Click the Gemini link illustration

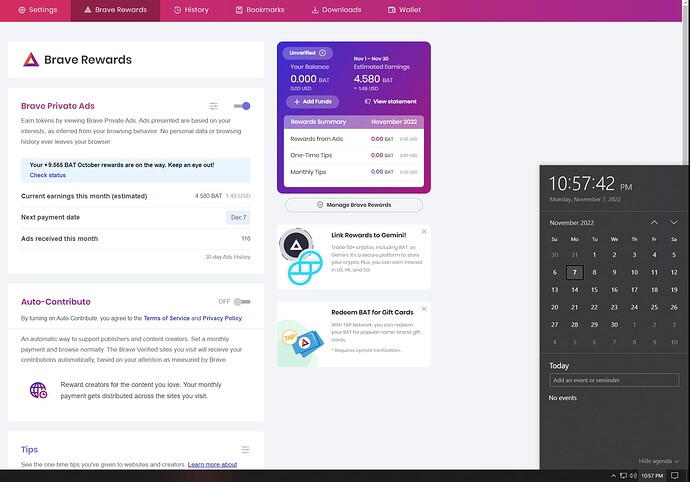click(301, 256)
